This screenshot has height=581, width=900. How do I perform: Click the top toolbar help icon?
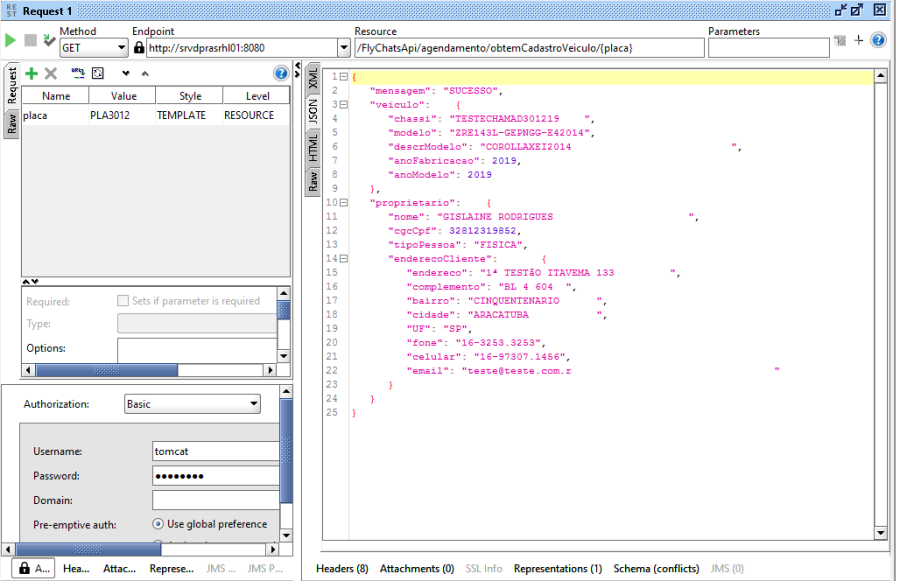coord(878,40)
